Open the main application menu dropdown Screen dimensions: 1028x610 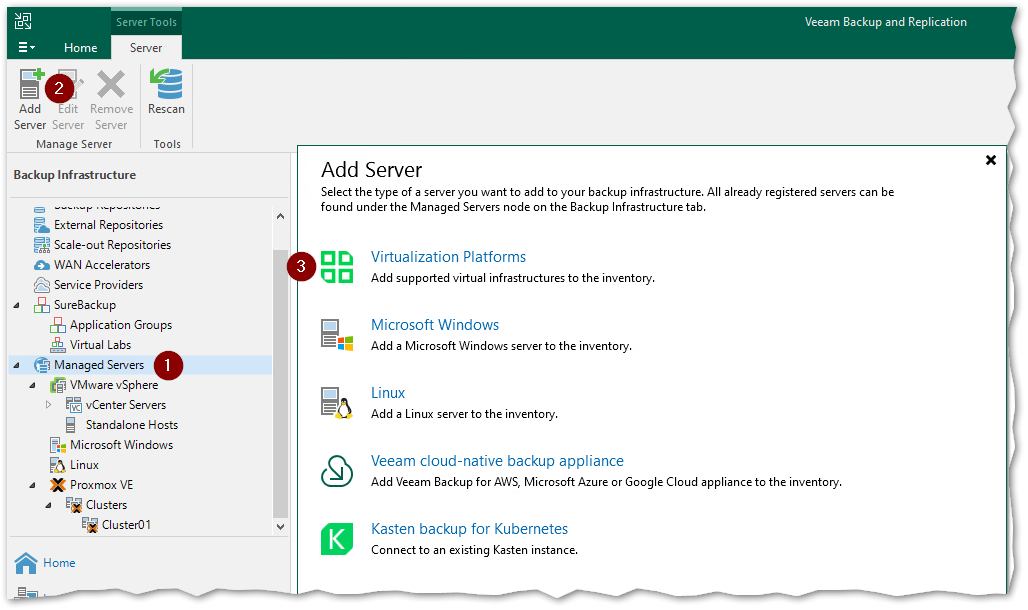27,47
